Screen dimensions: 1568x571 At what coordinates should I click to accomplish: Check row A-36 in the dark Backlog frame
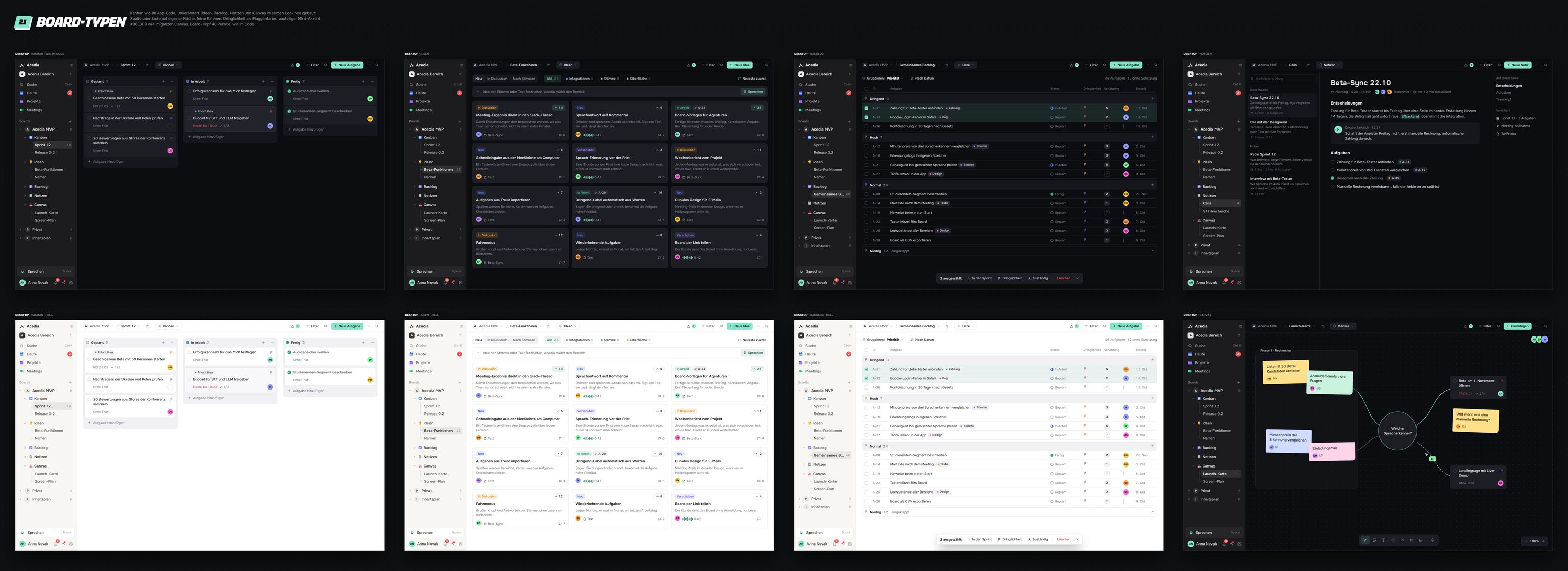click(x=866, y=126)
